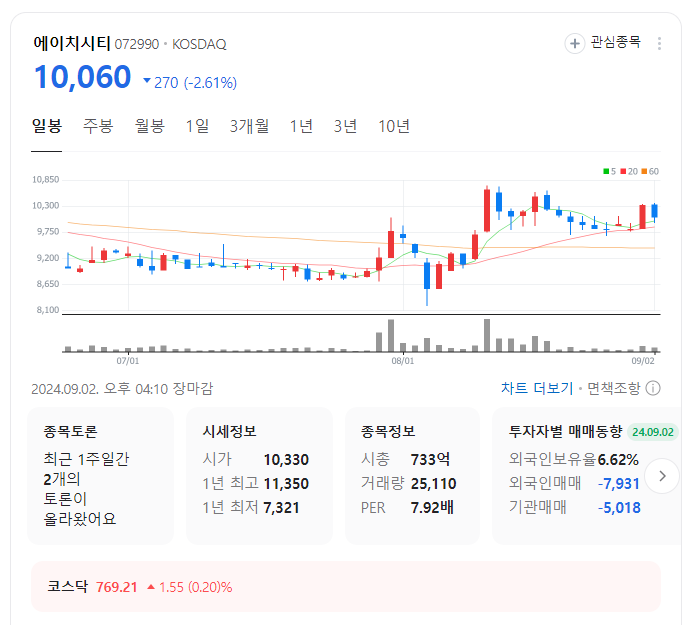Click the 8,100 price axis label
The height and width of the screenshot is (625, 689).
(x=47, y=310)
